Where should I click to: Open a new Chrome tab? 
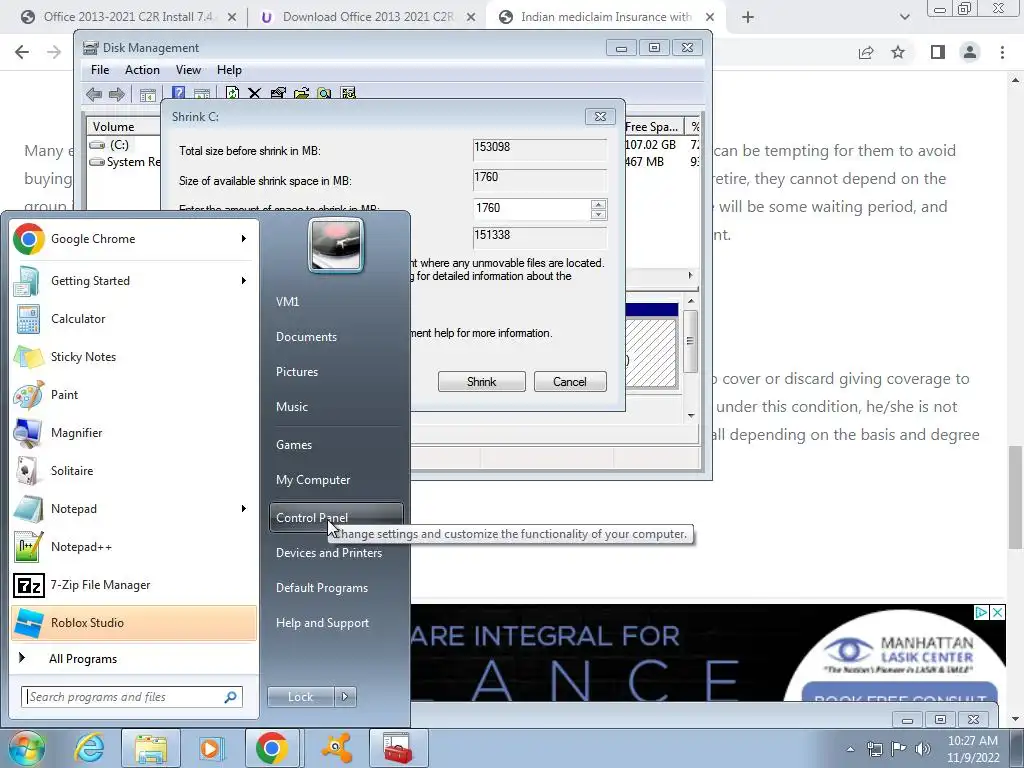[x=748, y=18]
